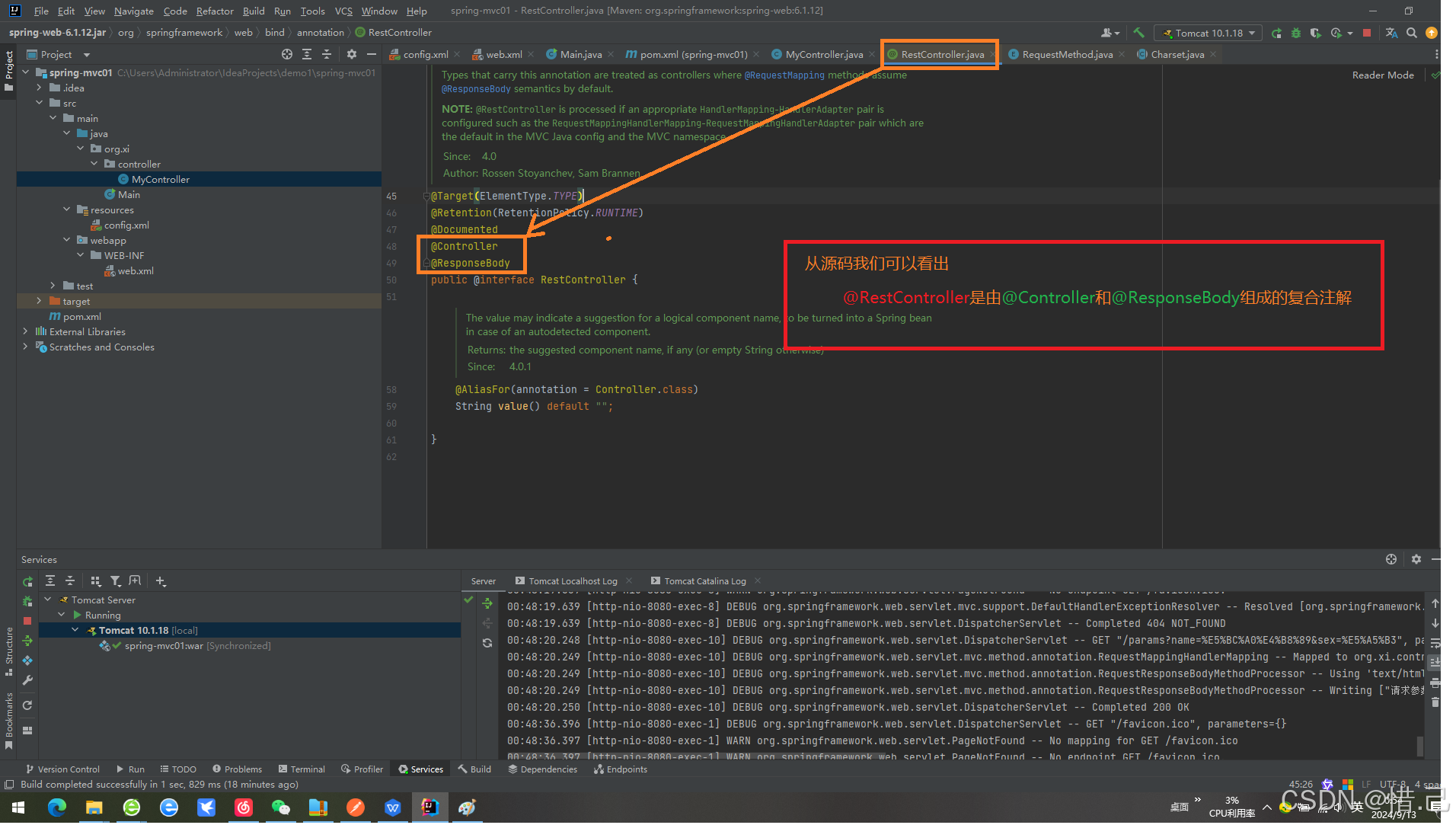Open the translate icon in the toolbar
The height and width of the screenshot is (825, 1456).
pyautogui.click(x=1391, y=33)
